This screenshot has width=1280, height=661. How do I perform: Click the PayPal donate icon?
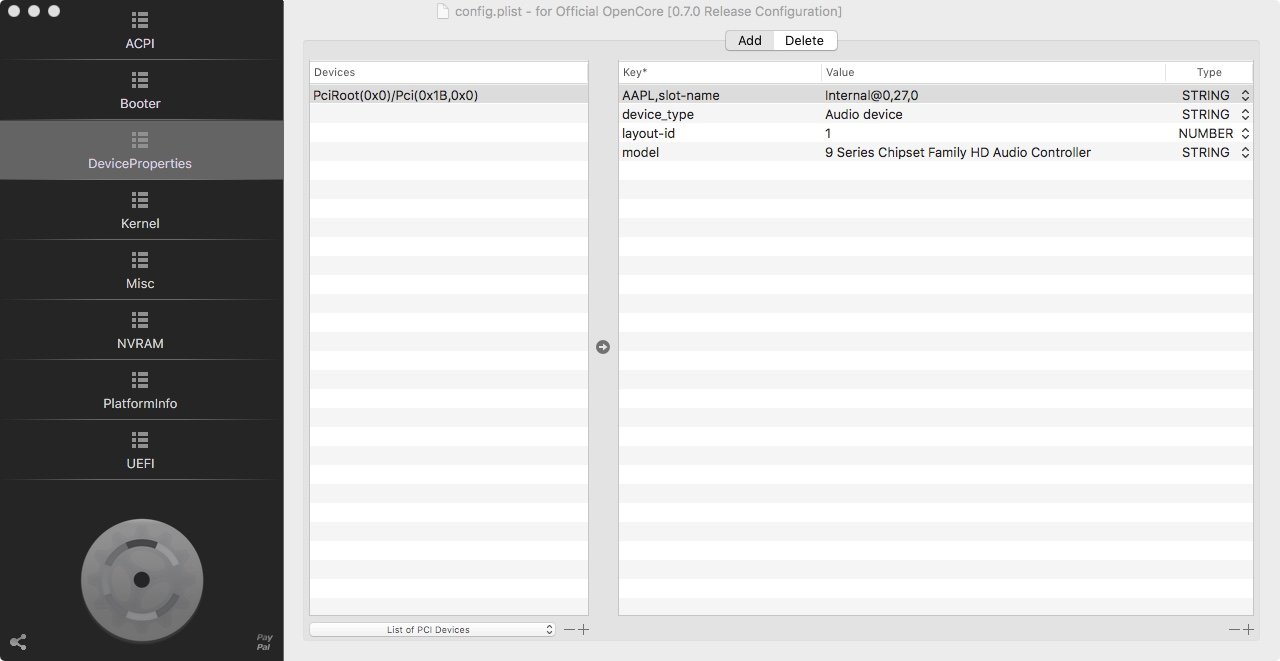coord(264,642)
